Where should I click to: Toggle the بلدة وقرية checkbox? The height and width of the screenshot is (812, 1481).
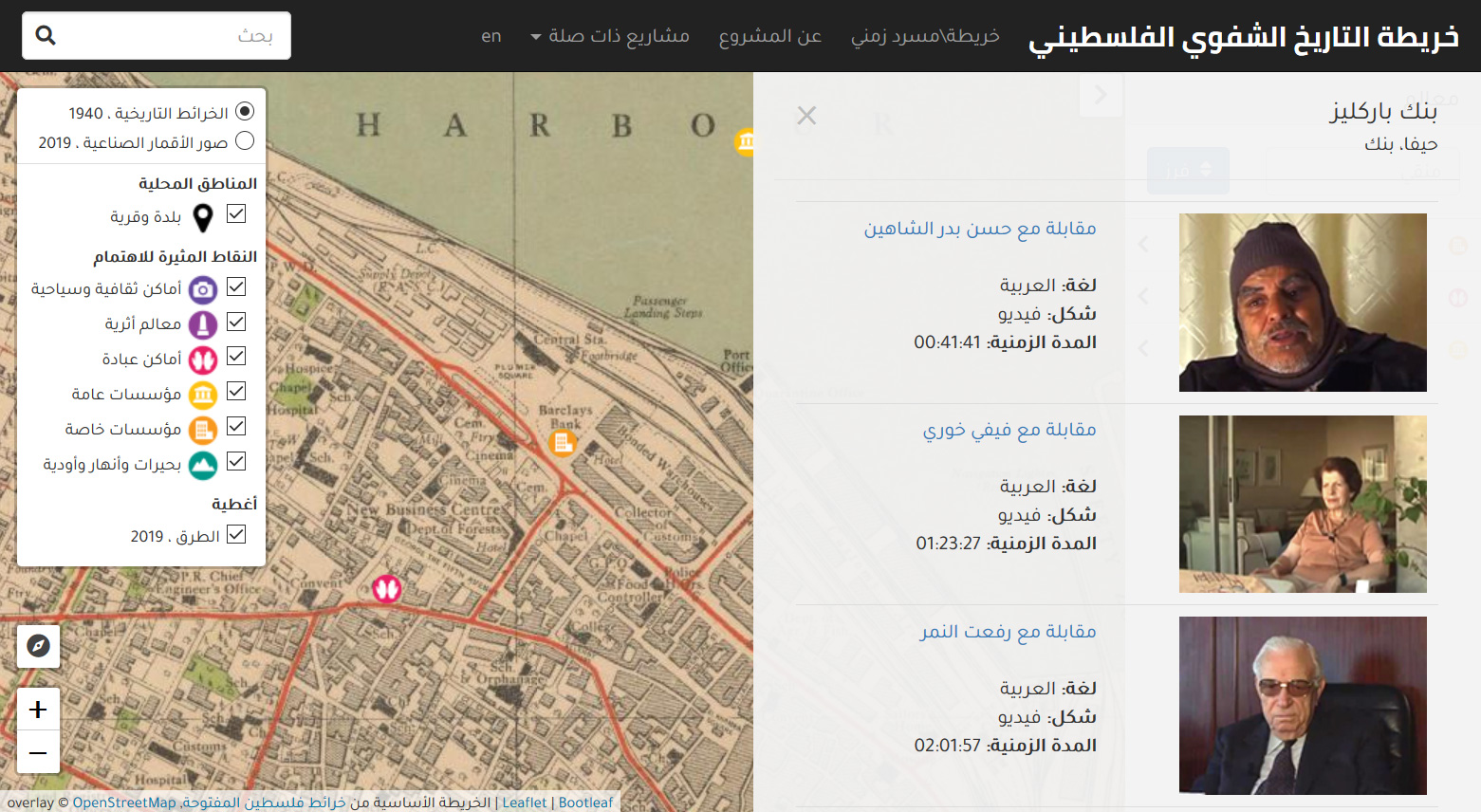236,214
